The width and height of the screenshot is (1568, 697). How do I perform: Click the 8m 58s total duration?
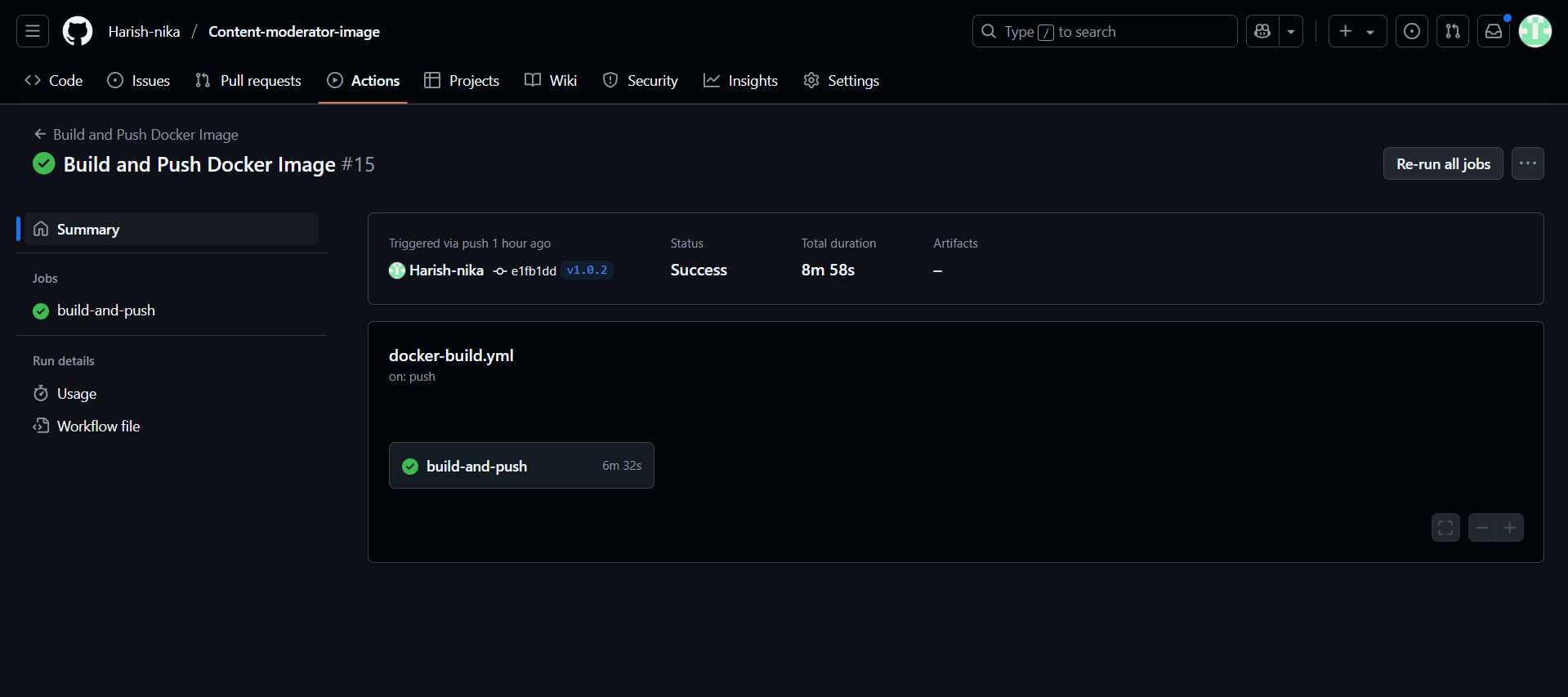point(828,270)
